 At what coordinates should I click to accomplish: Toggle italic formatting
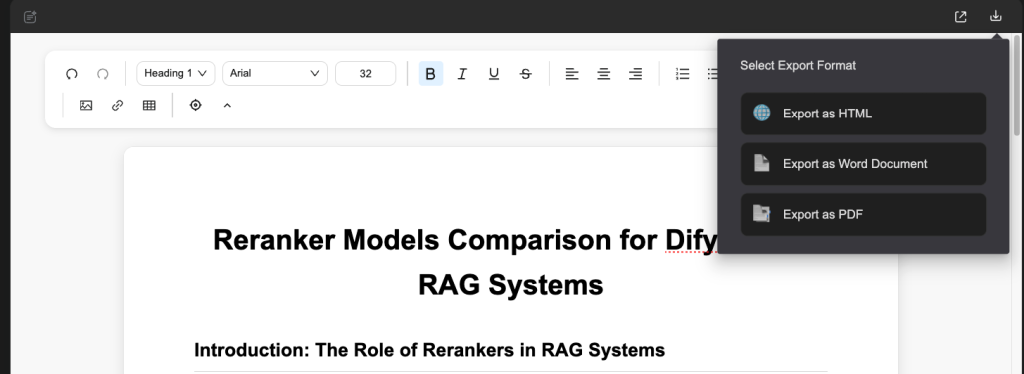point(462,74)
